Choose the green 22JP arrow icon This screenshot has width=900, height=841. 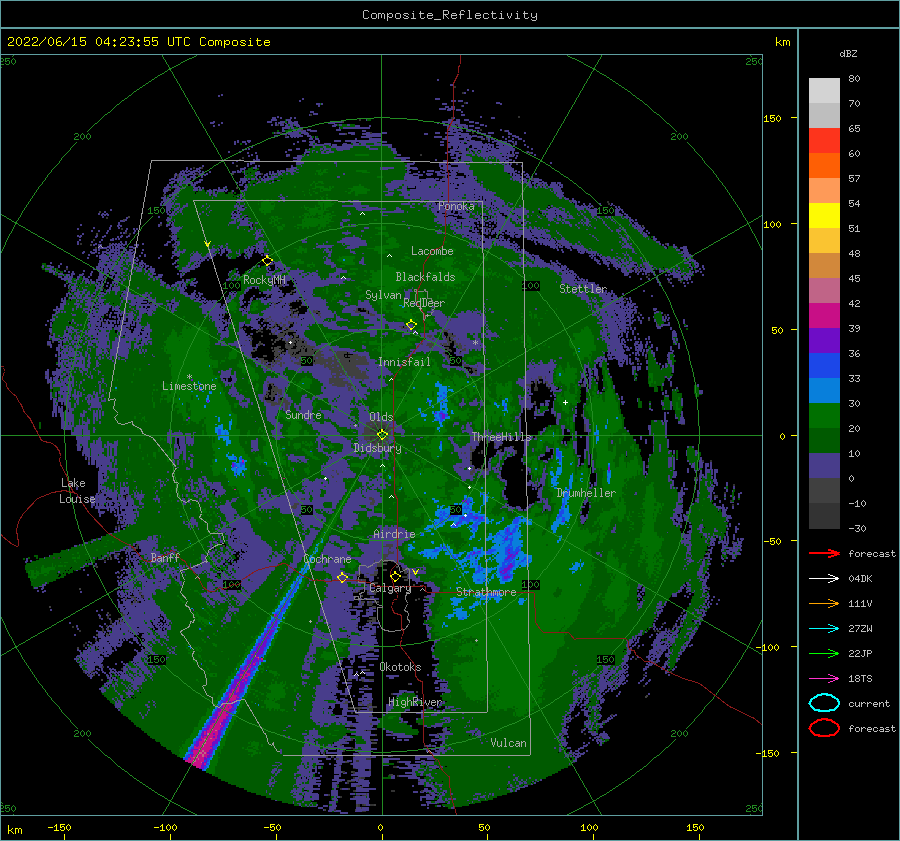[x=824, y=653]
